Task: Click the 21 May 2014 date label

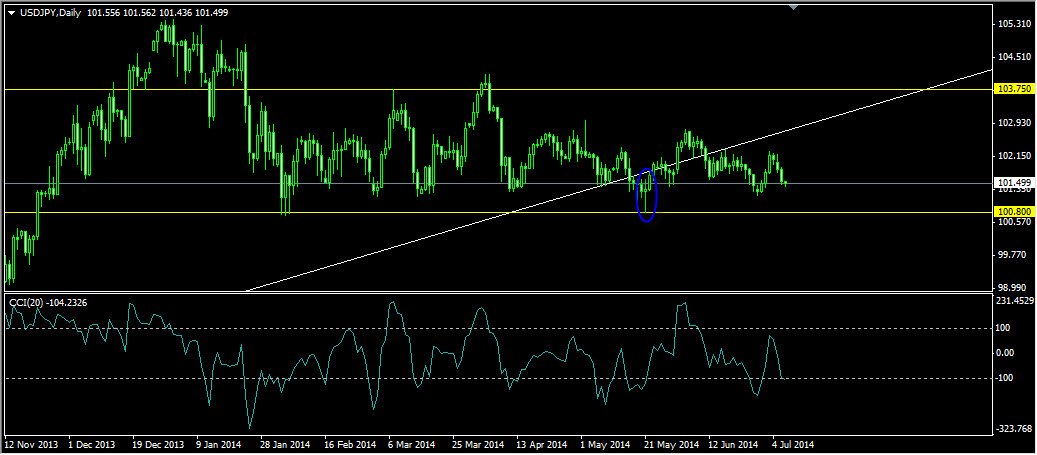Action: [671, 443]
